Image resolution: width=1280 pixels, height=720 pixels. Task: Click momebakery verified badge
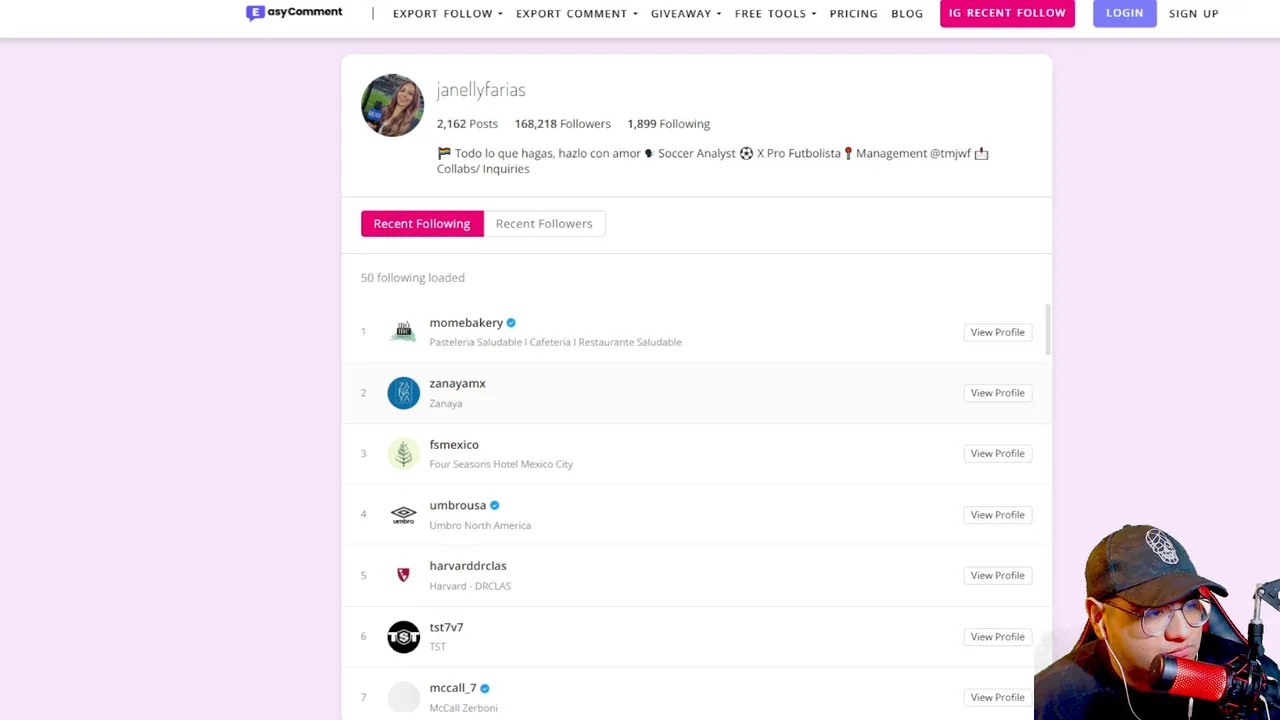coord(511,323)
